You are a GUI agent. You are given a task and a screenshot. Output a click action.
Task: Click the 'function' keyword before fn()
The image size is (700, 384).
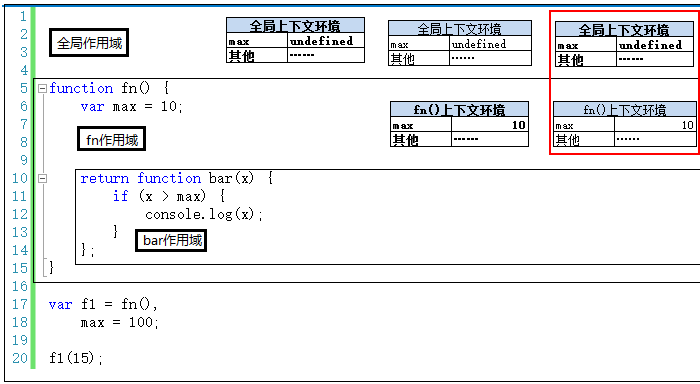(x=81, y=88)
